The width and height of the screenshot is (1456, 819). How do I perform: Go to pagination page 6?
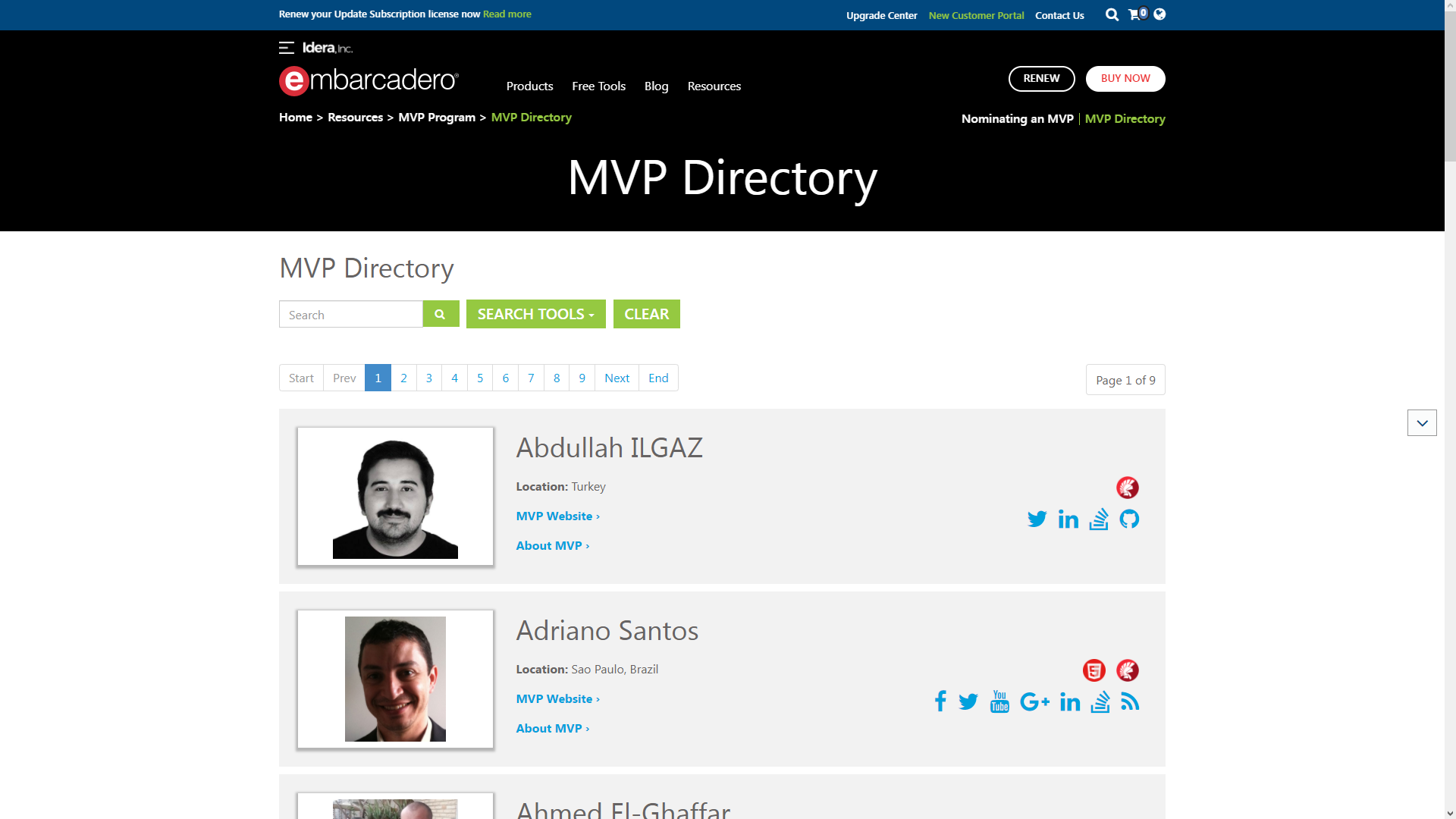coord(506,378)
